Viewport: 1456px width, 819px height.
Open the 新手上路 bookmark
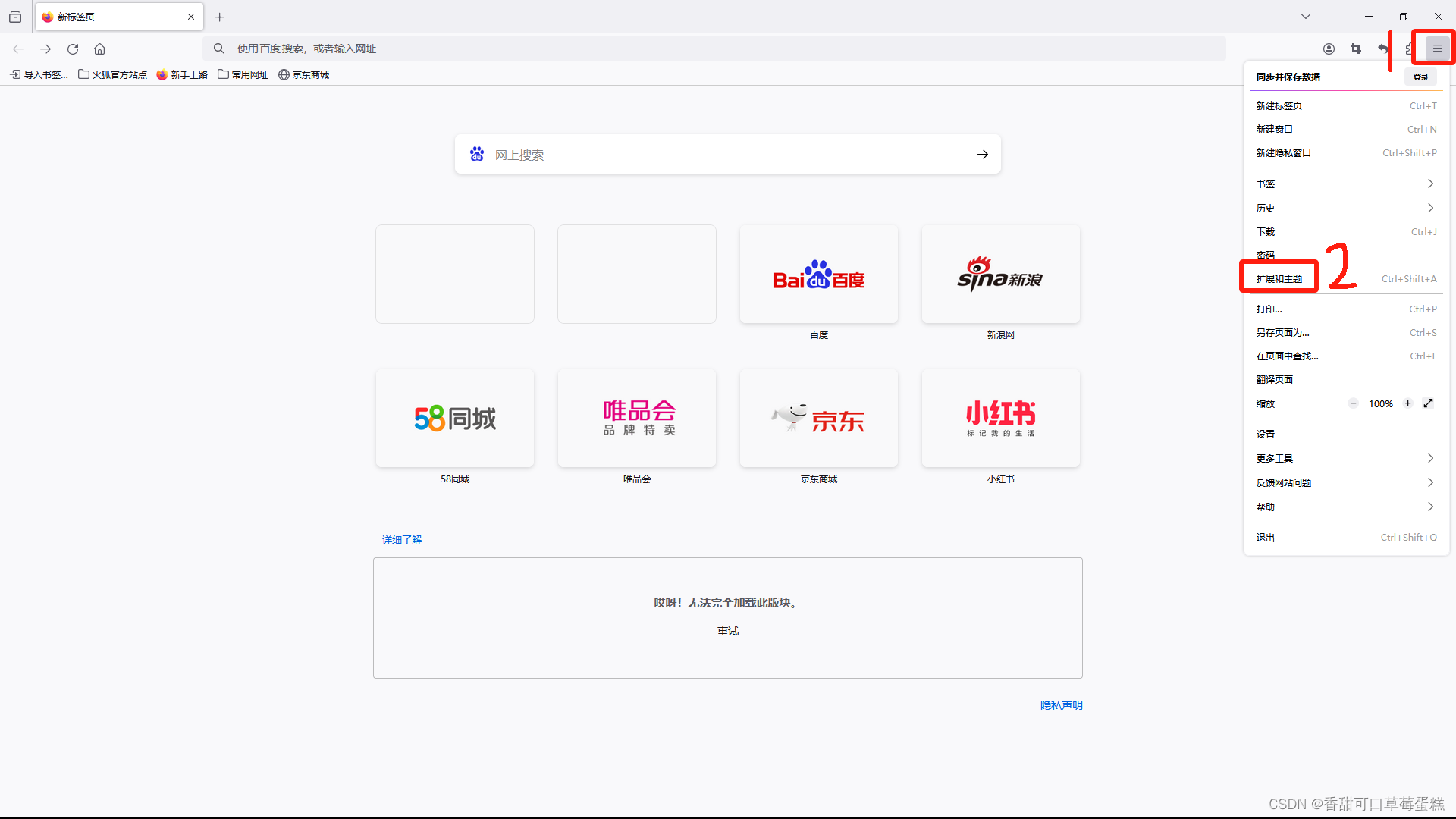182,74
